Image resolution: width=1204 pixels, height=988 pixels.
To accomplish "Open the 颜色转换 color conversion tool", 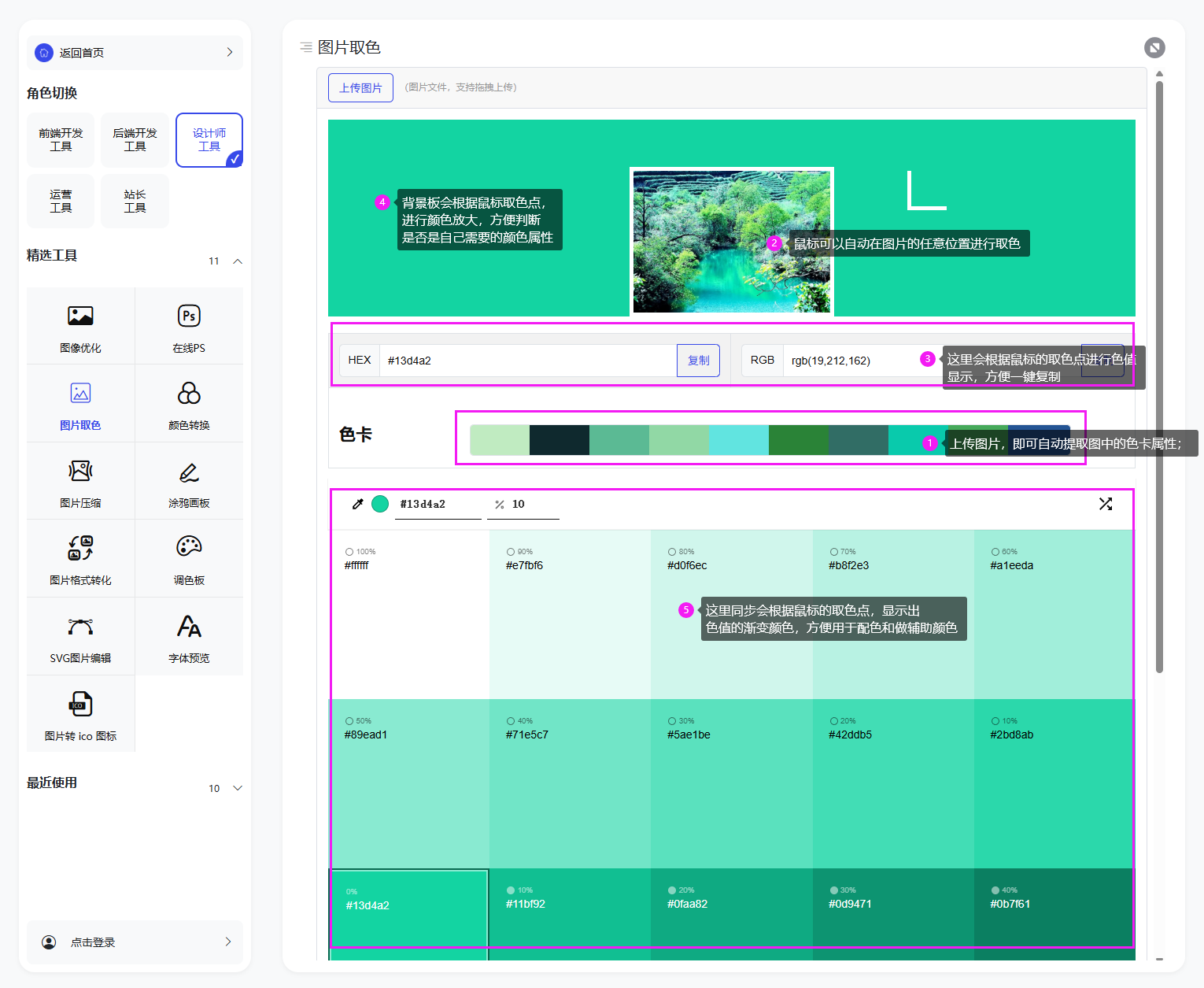I will (189, 403).
